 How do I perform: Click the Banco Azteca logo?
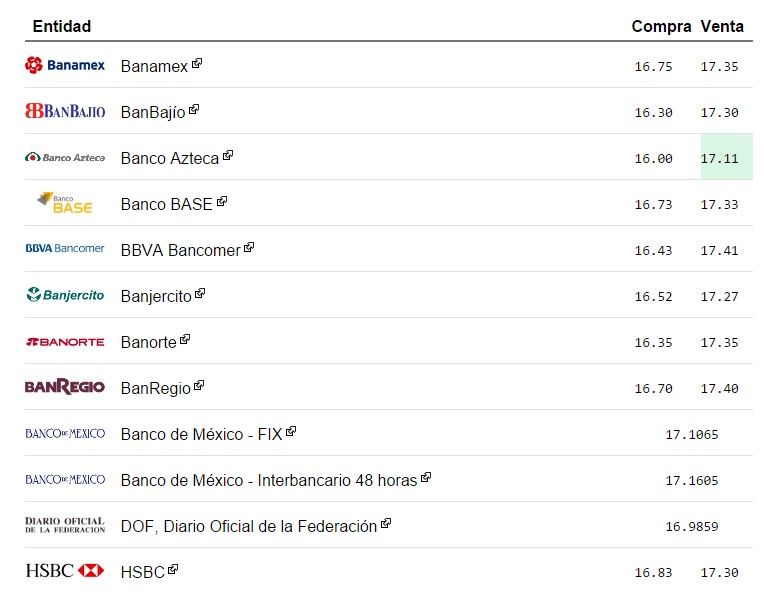(x=65, y=157)
